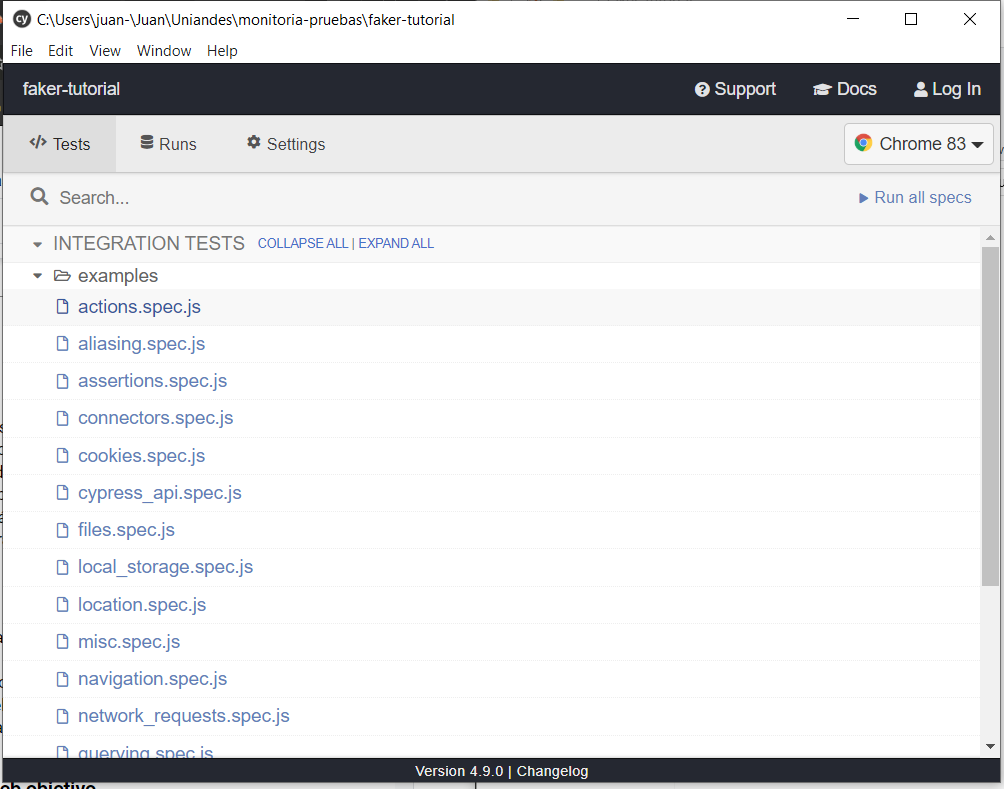The image size is (1004, 789).
Task: Open the Changelog link in footer
Action: (x=552, y=771)
